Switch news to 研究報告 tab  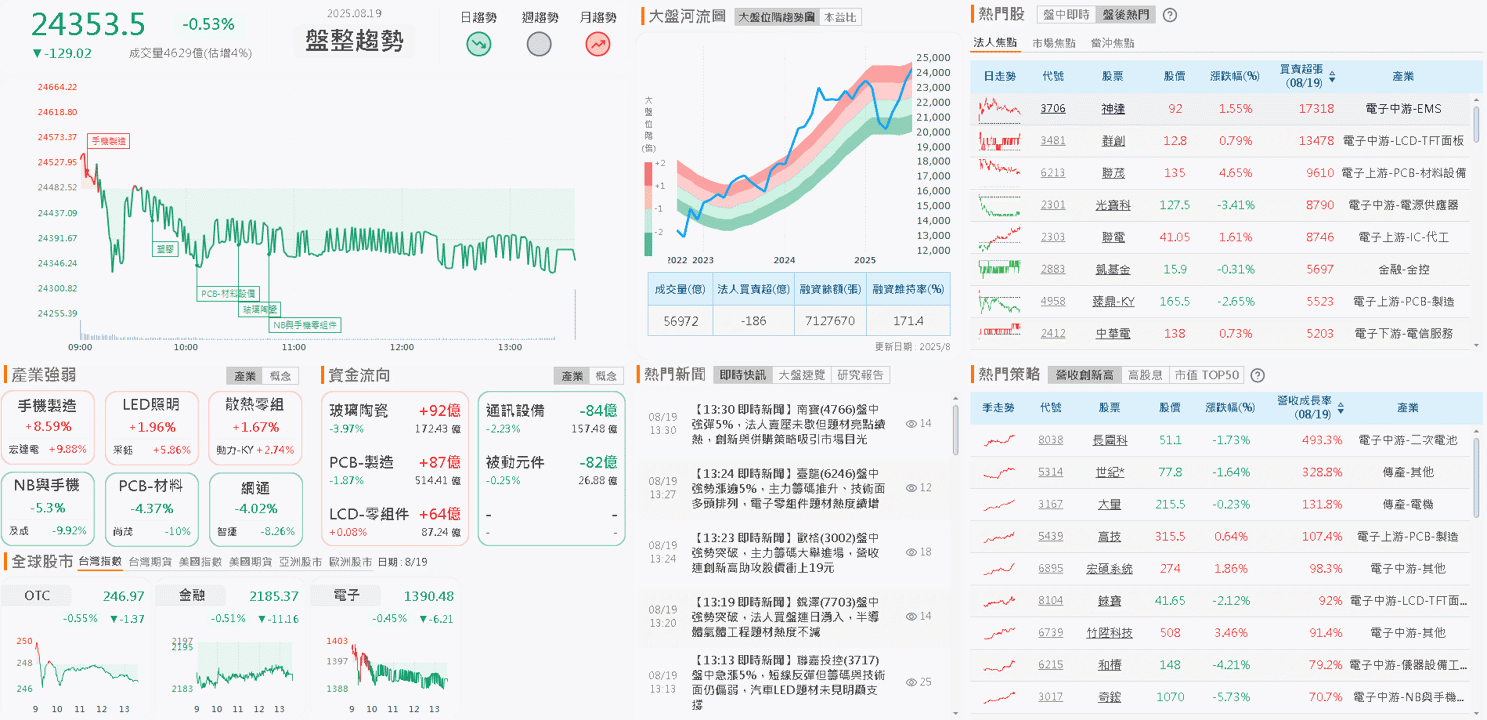click(861, 375)
